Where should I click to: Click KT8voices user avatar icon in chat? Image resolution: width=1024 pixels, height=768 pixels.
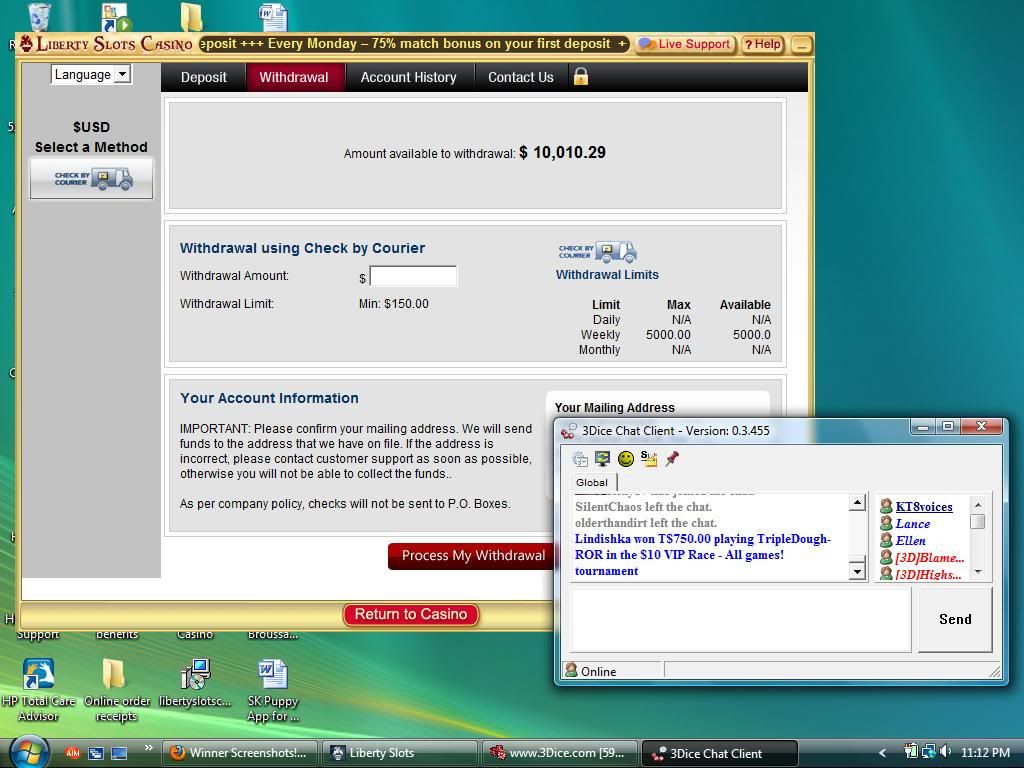pyautogui.click(x=886, y=506)
